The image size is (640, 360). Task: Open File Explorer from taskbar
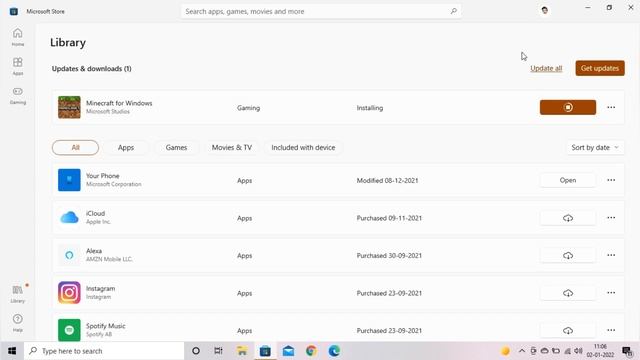click(x=242, y=351)
